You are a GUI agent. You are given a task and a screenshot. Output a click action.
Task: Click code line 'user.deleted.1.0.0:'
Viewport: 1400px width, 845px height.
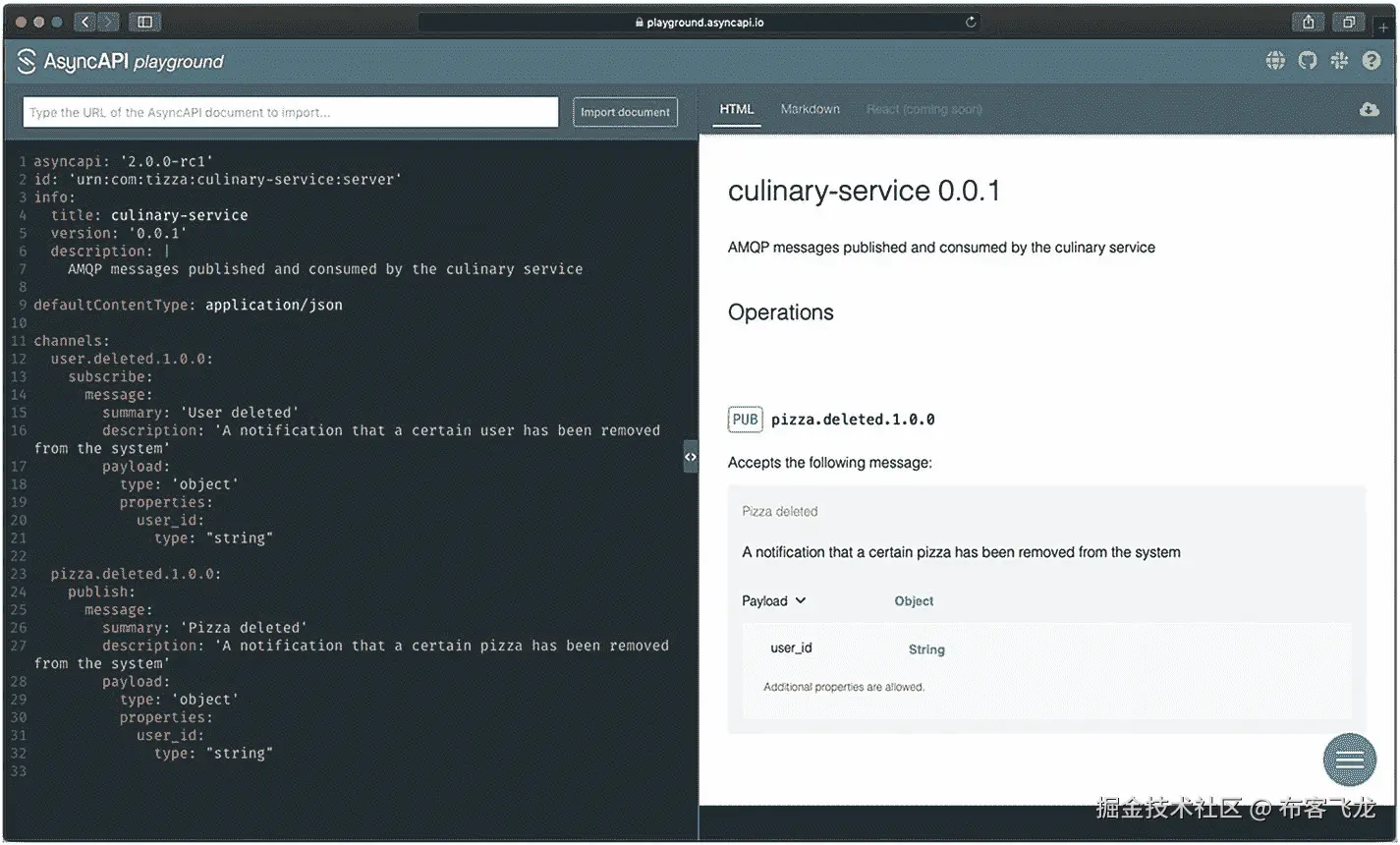[x=132, y=359]
